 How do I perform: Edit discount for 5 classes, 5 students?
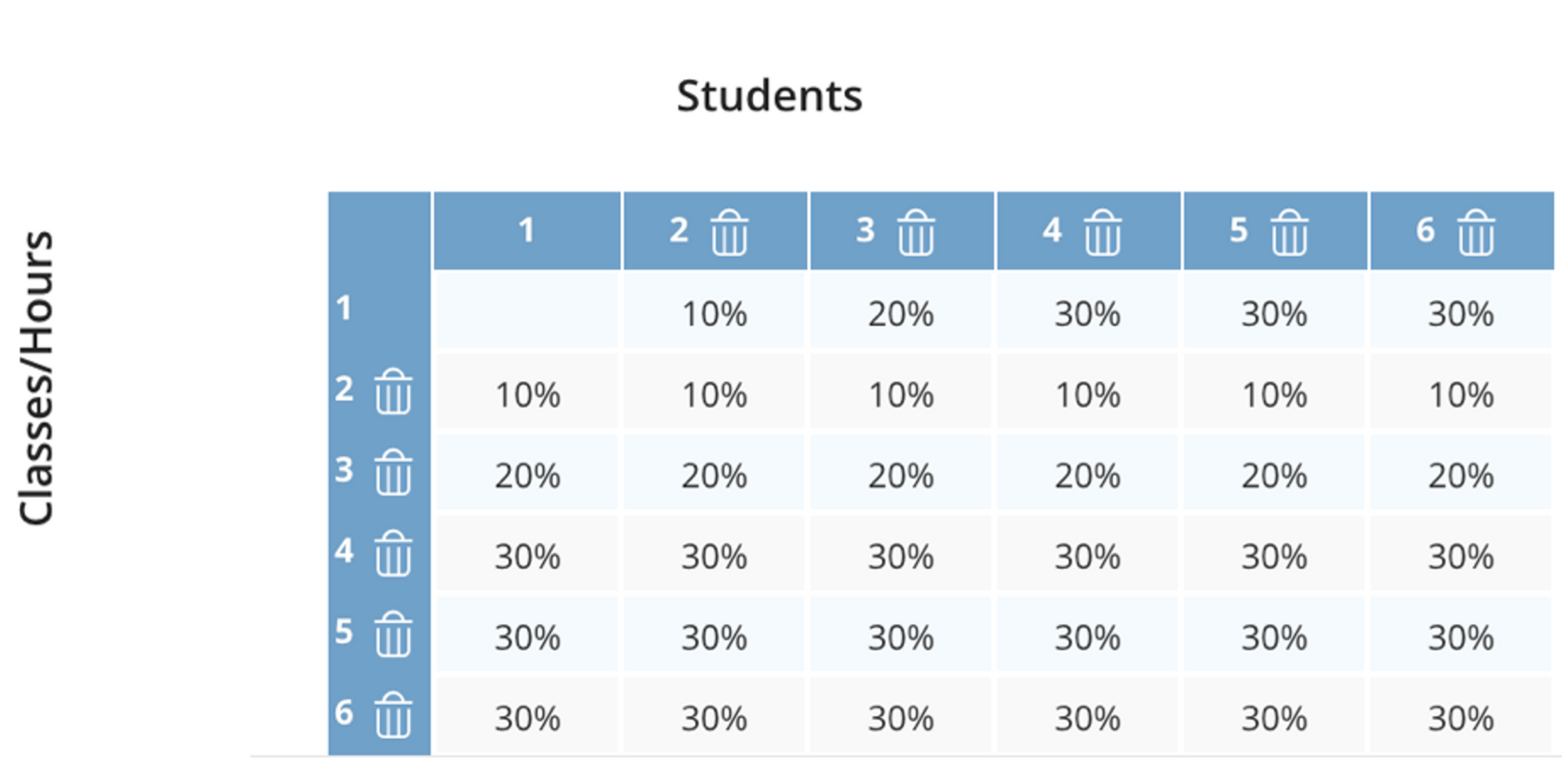[x=1274, y=637]
